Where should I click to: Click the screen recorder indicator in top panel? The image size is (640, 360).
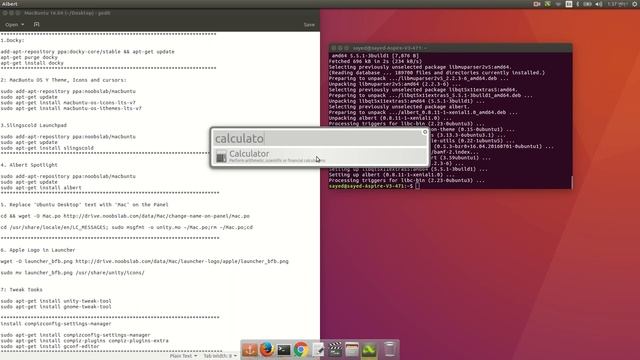pos(537,4)
